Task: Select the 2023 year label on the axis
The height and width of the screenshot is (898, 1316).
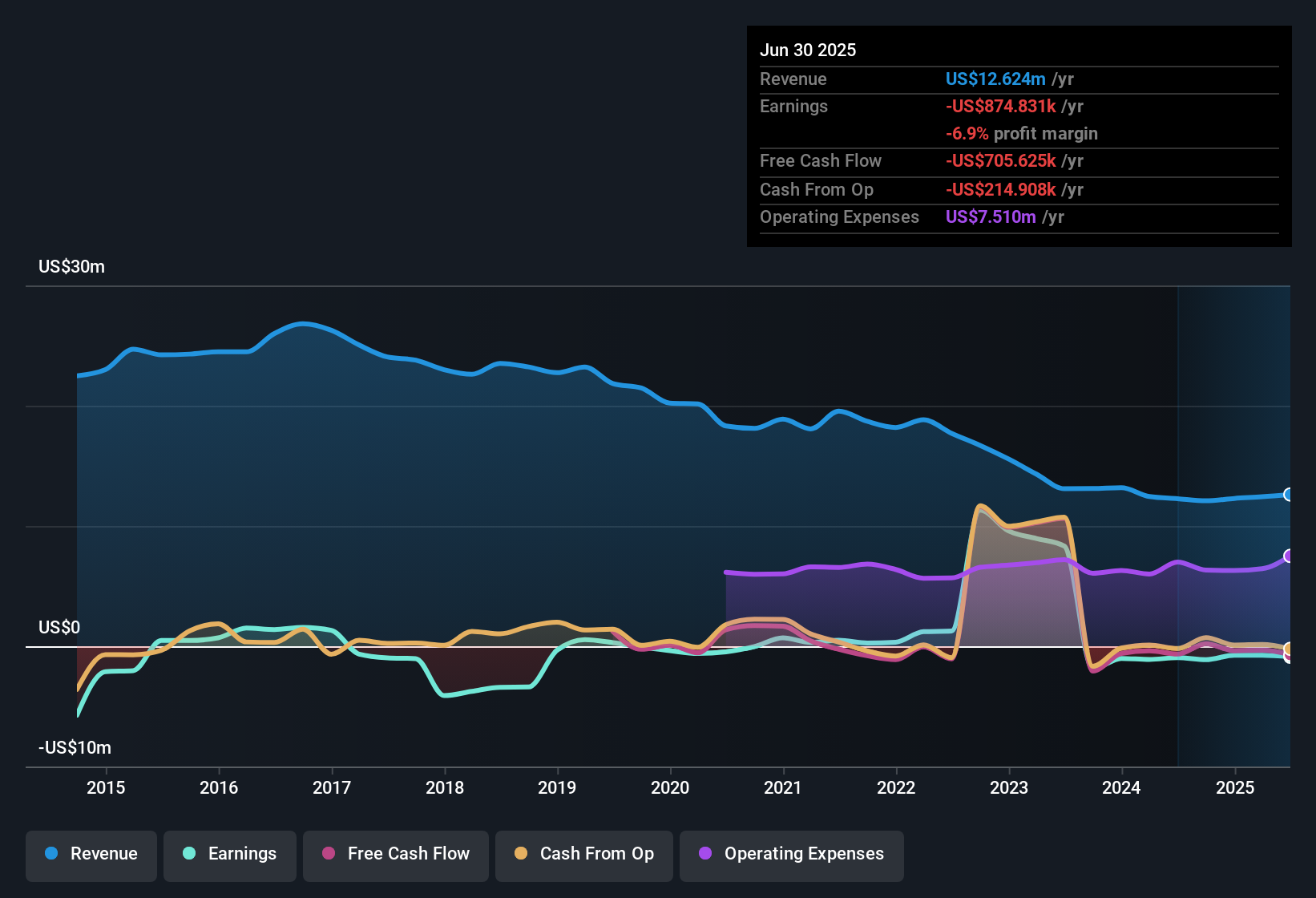Action: pos(1011,787)
